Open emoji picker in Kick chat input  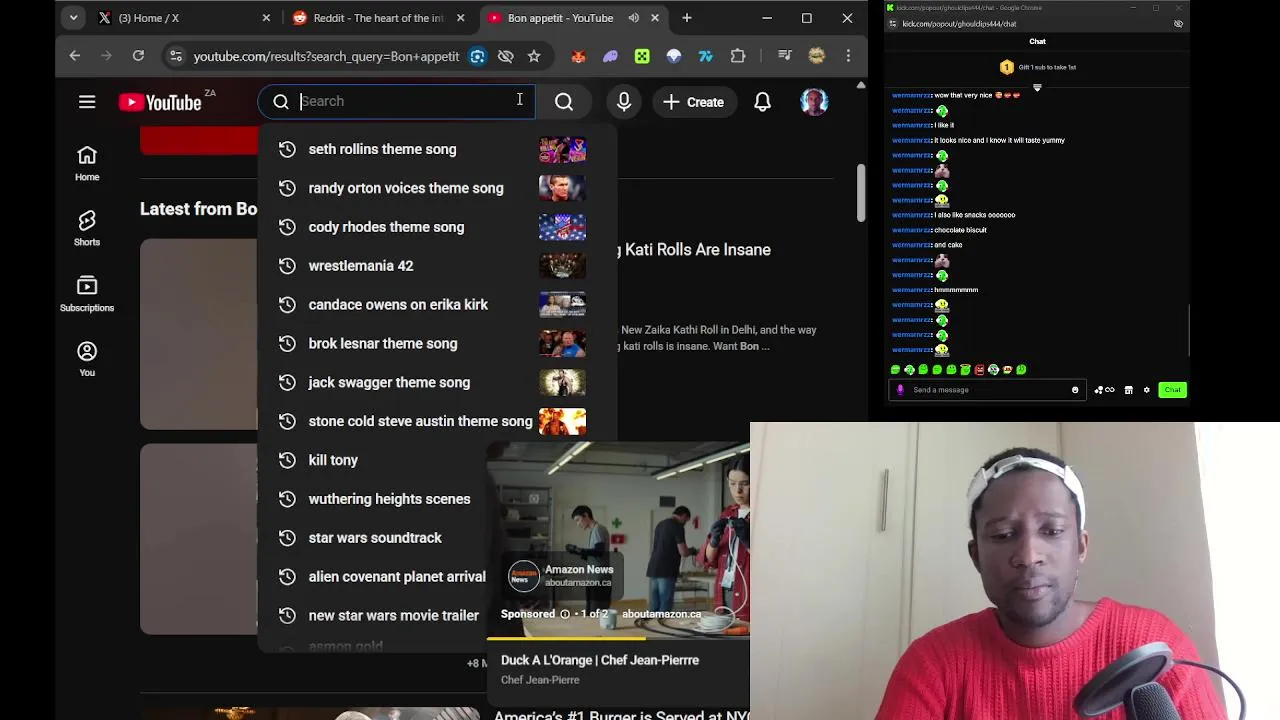pos(1075,390)
